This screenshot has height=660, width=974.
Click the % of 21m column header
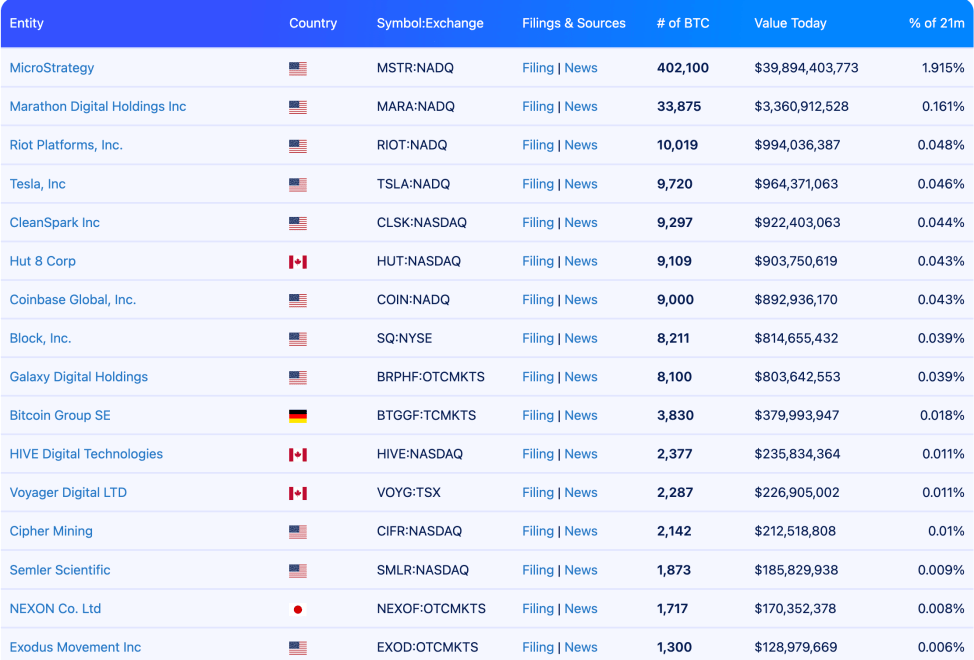[935, 23]
